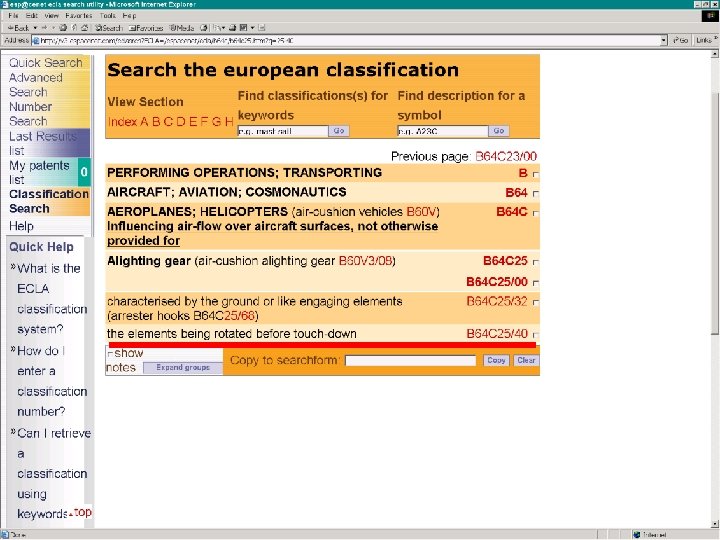Screen dimensions: 720x540
Task: Click the symbol description input field
Action: [443, 131]
